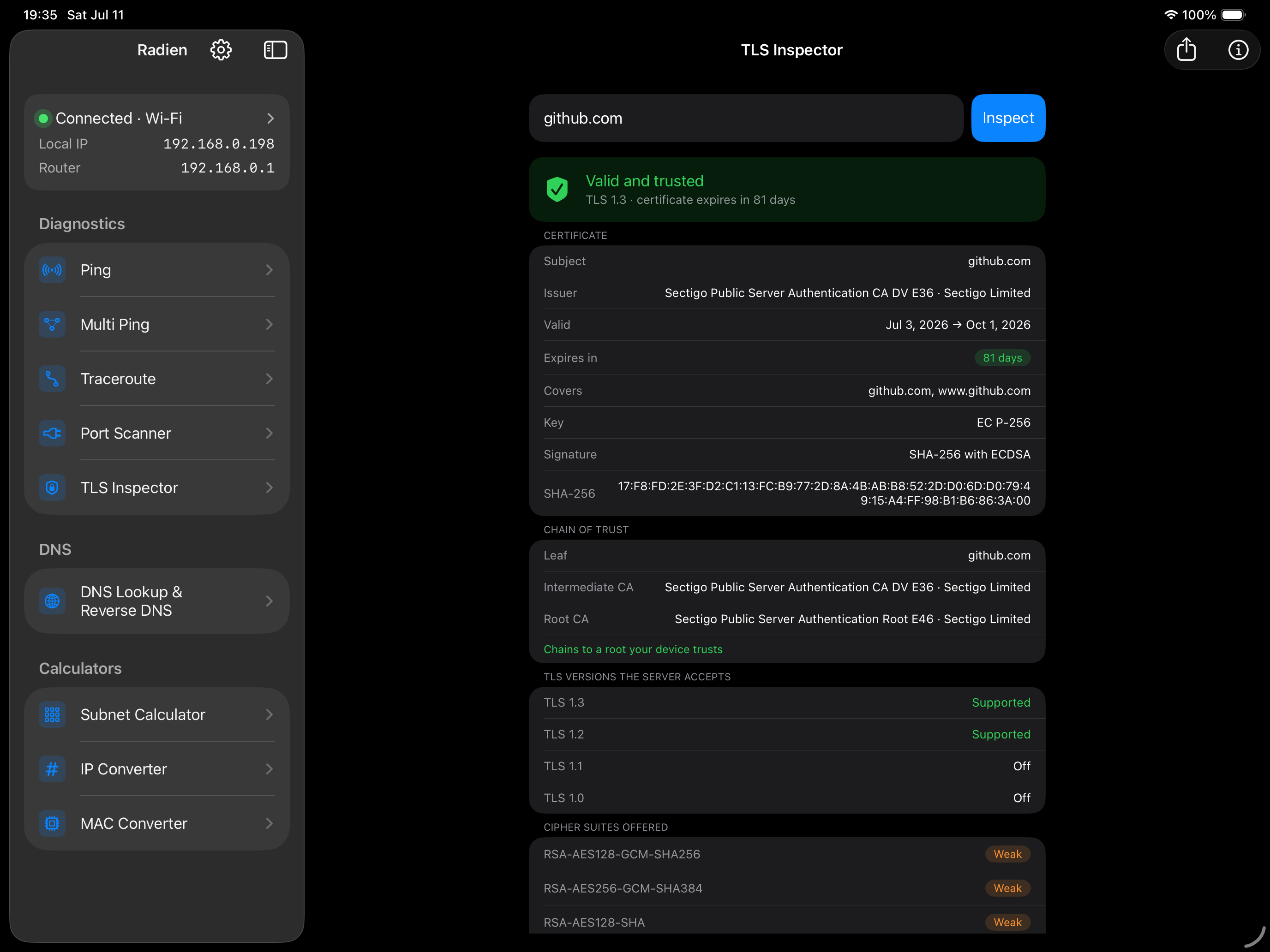Click TLS 1.0 Off status
This screenshot has height=952, width=1270.
click(x=1021, y=798)
